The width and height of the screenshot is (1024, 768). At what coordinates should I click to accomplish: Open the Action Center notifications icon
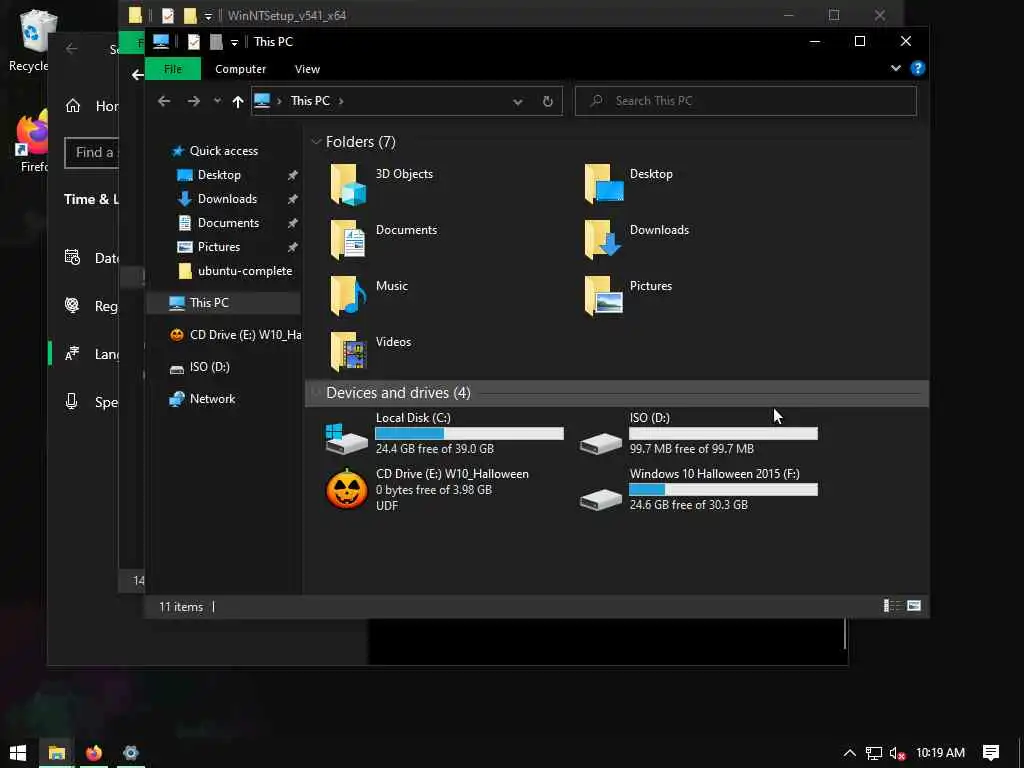(x=991, y=753)
